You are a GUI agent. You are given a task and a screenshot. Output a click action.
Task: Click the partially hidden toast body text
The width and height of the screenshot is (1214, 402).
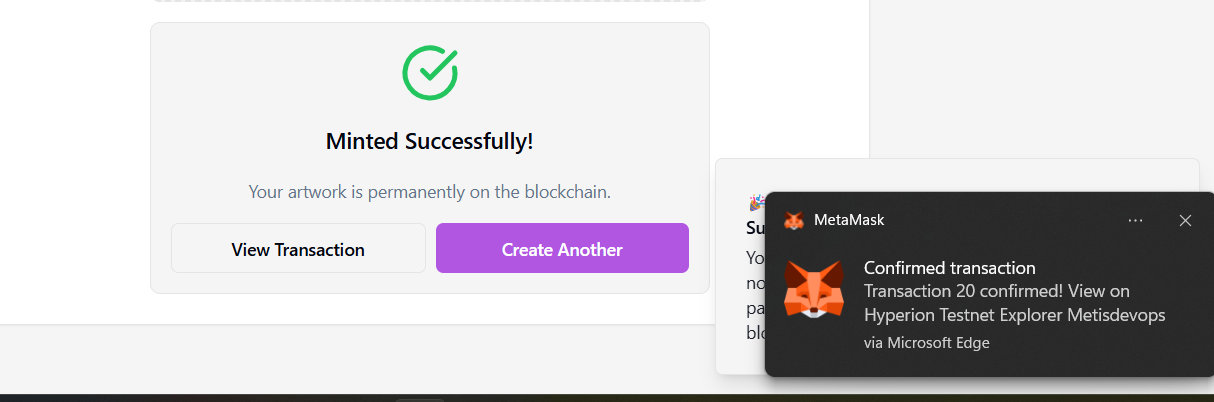(755, 295)
